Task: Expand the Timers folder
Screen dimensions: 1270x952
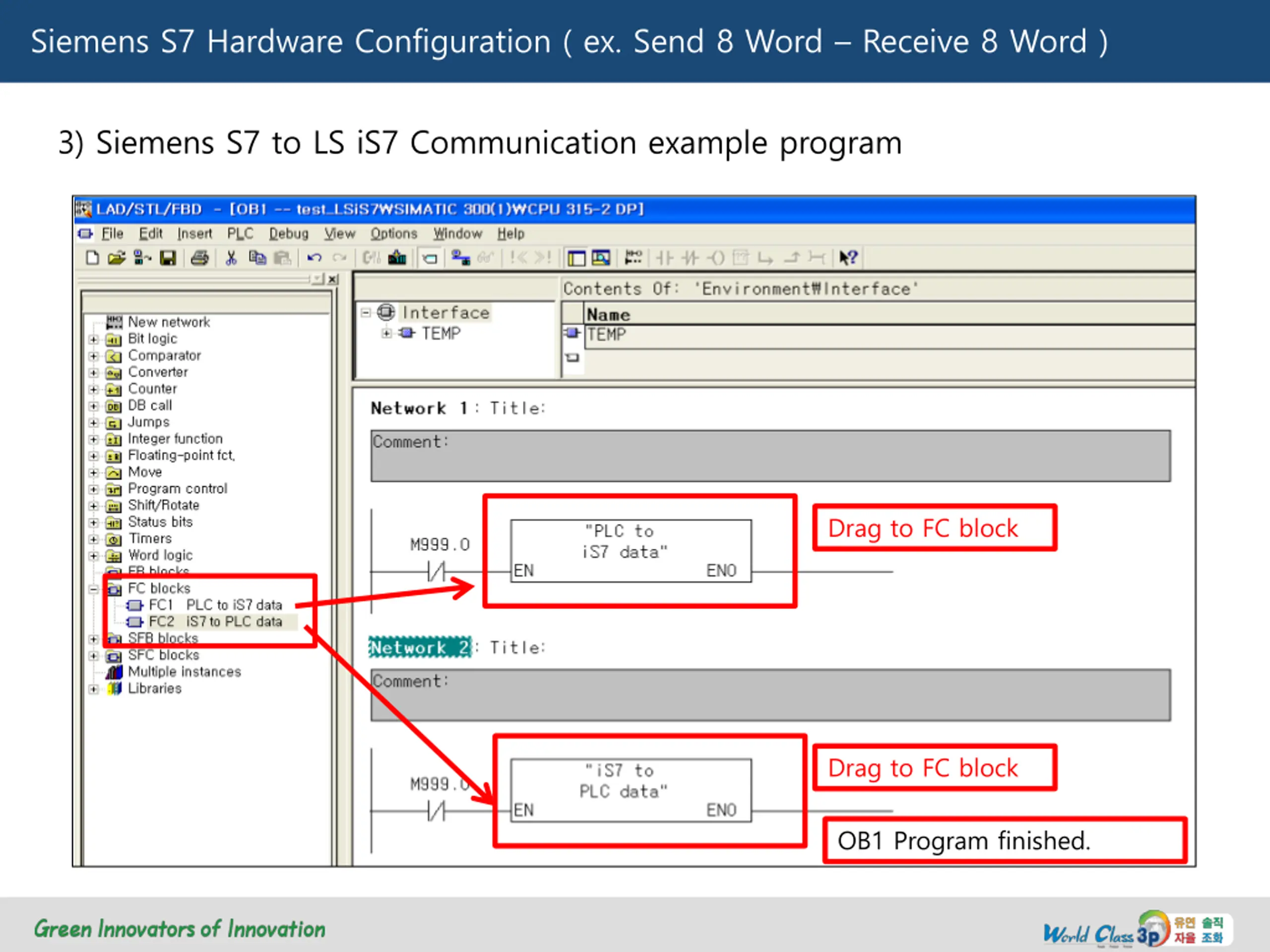Action: [x=94, y=539]
